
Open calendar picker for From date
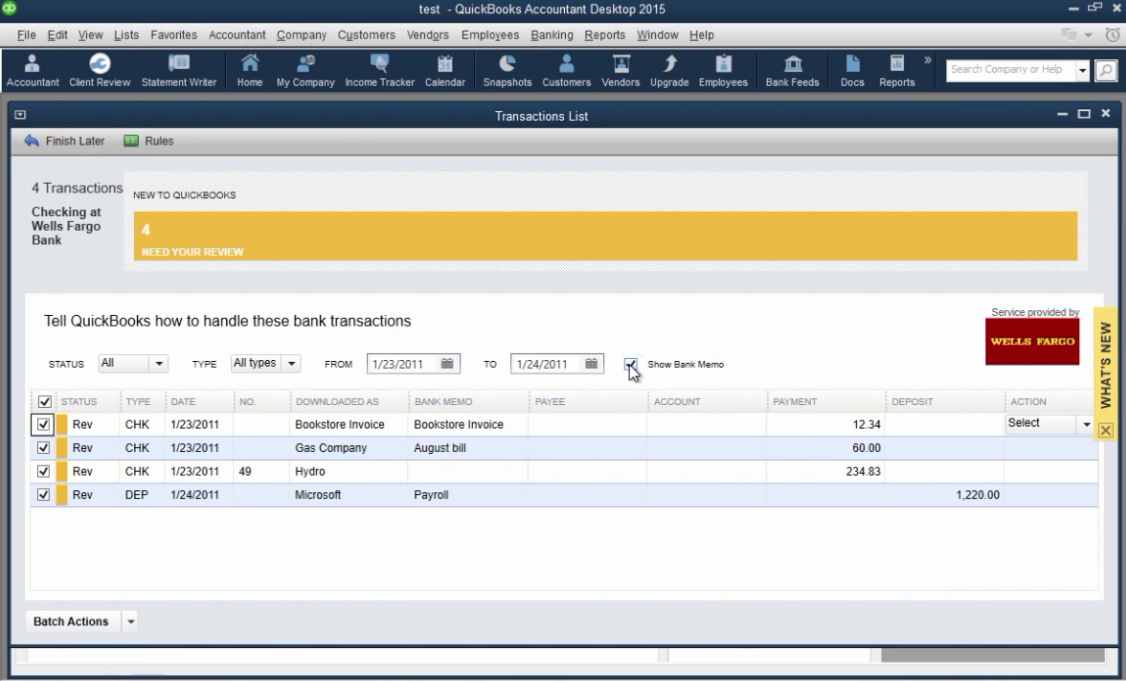[x=447, y=364]
